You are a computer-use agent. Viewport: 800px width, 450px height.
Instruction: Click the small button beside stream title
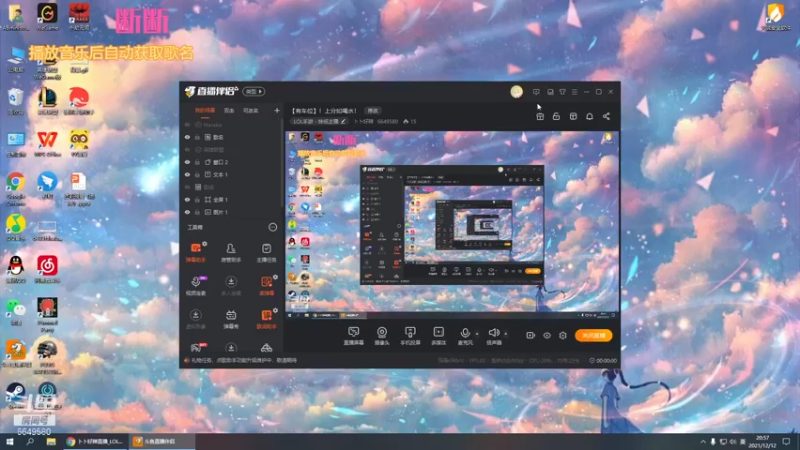pos(373,111)
